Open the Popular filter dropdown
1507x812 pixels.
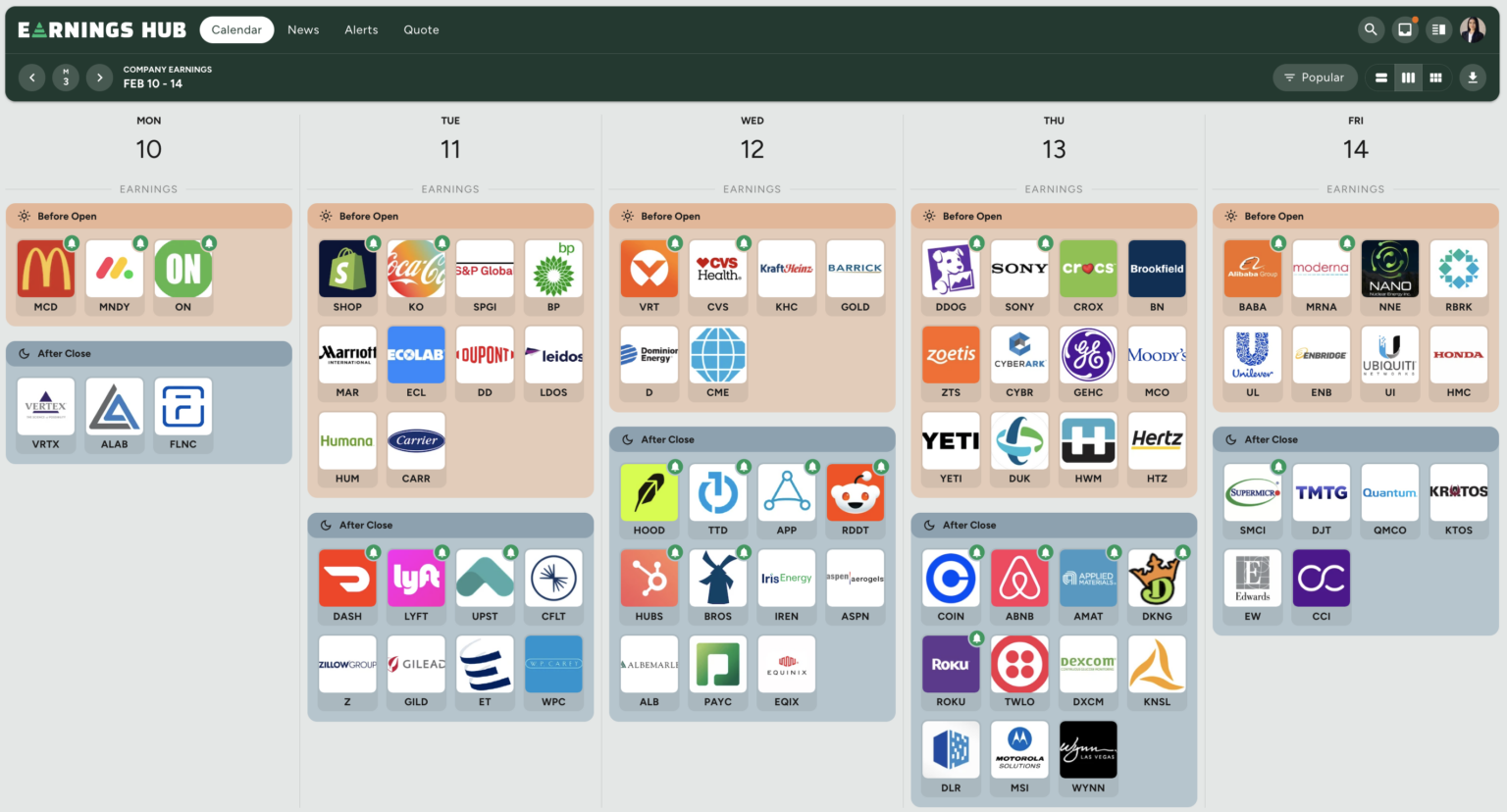point(1315,77)
